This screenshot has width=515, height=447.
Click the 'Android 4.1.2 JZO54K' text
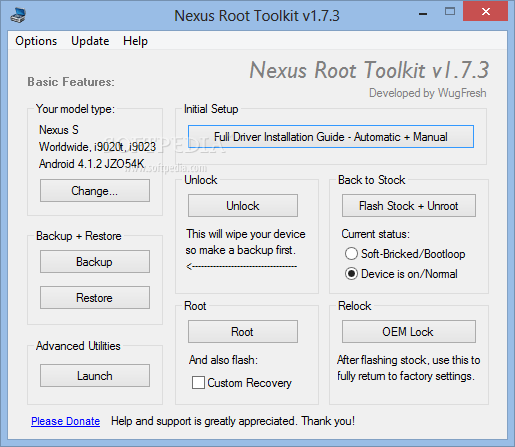tap(92, 164)
